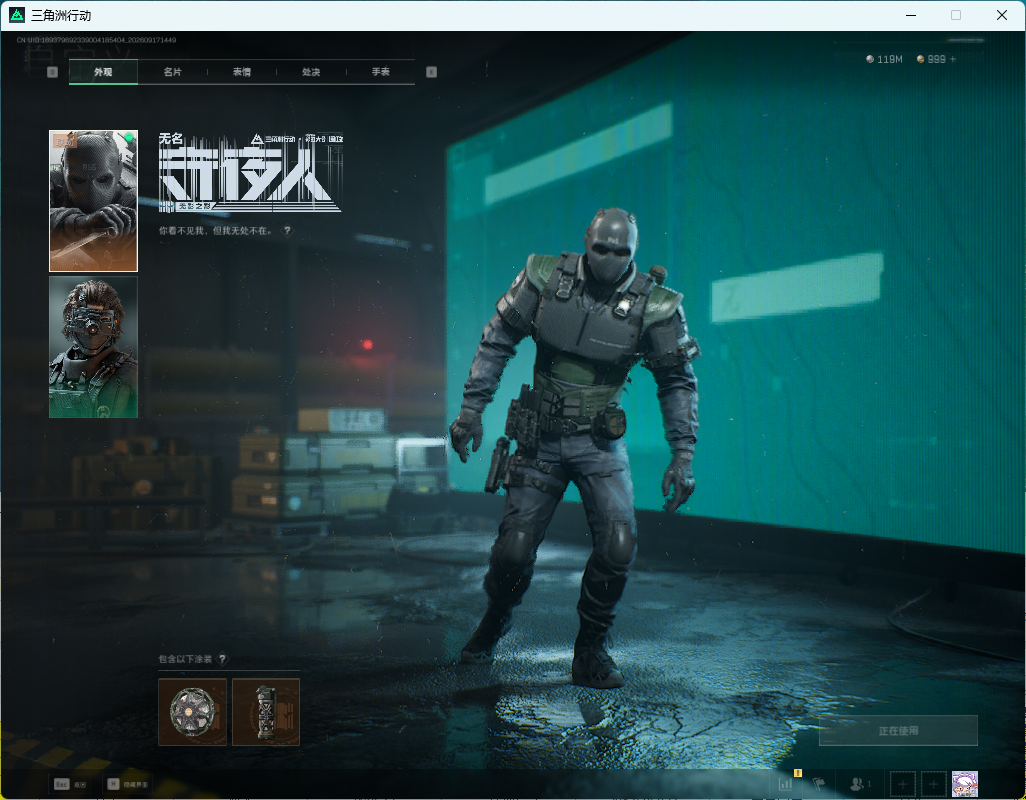Click the 999 gold currency balance

(931, 59)
